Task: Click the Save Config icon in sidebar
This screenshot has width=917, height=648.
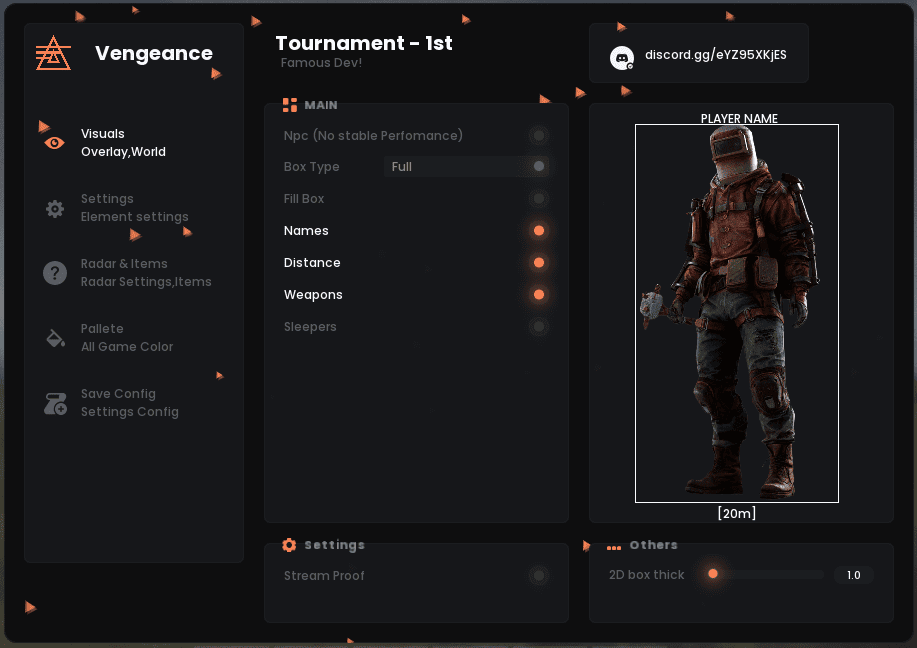Action: point(55,403)
